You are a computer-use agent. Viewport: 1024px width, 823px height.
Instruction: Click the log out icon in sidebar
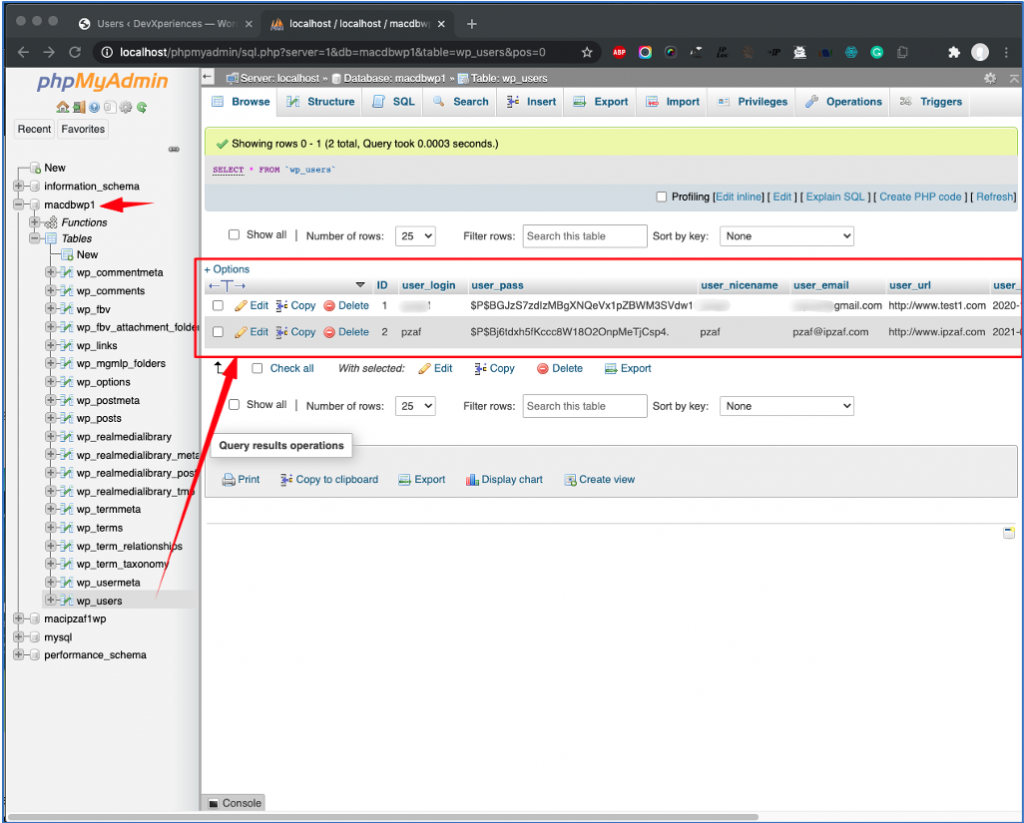[x=79, y=107]
